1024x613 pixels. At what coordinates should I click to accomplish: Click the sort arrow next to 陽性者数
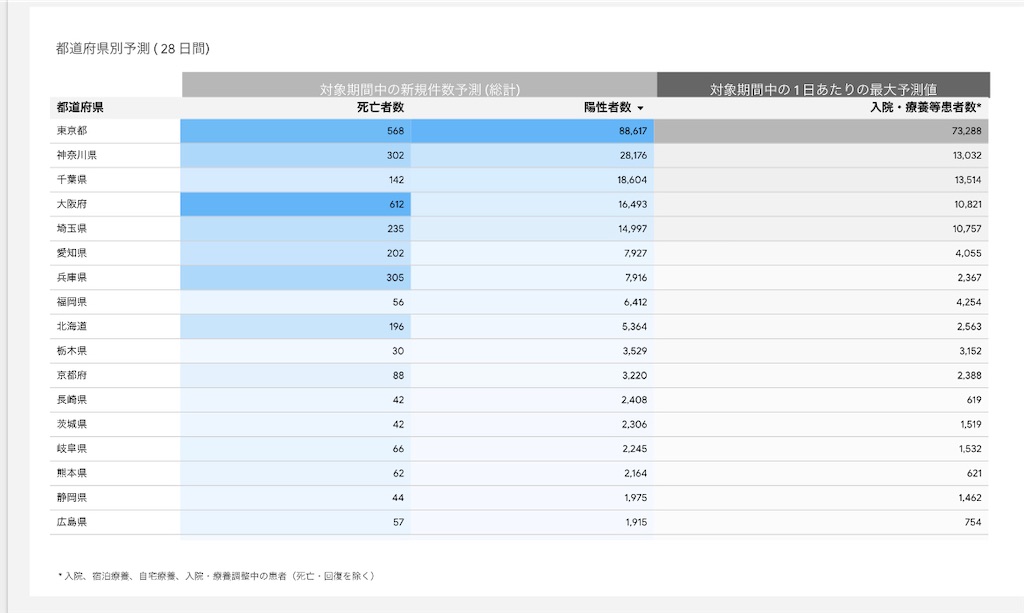click(640, 108)
